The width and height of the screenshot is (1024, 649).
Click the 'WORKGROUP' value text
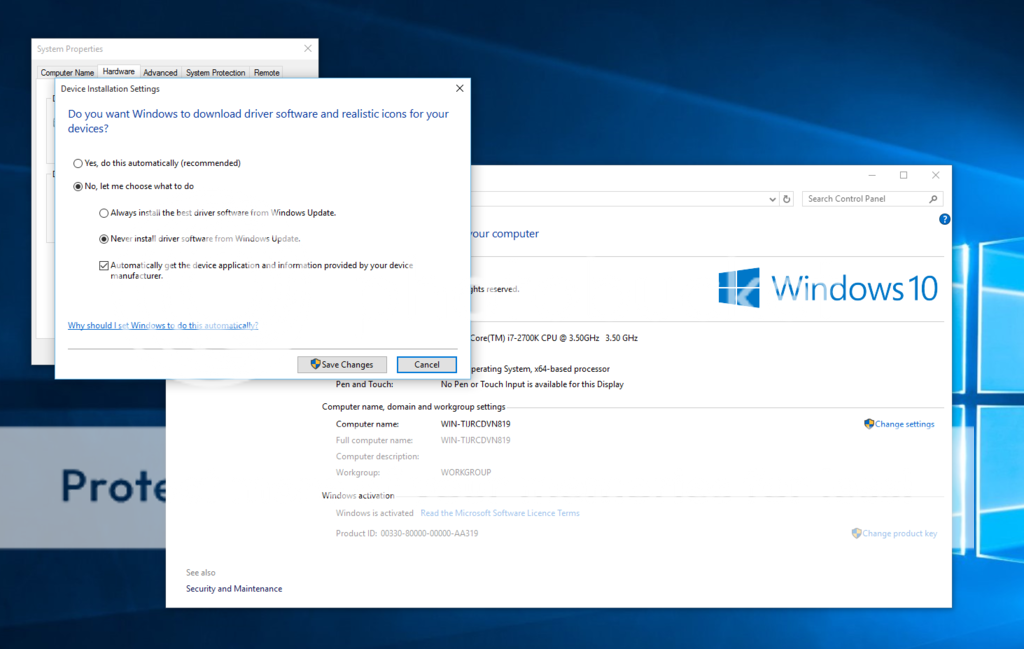pos(466,472)
